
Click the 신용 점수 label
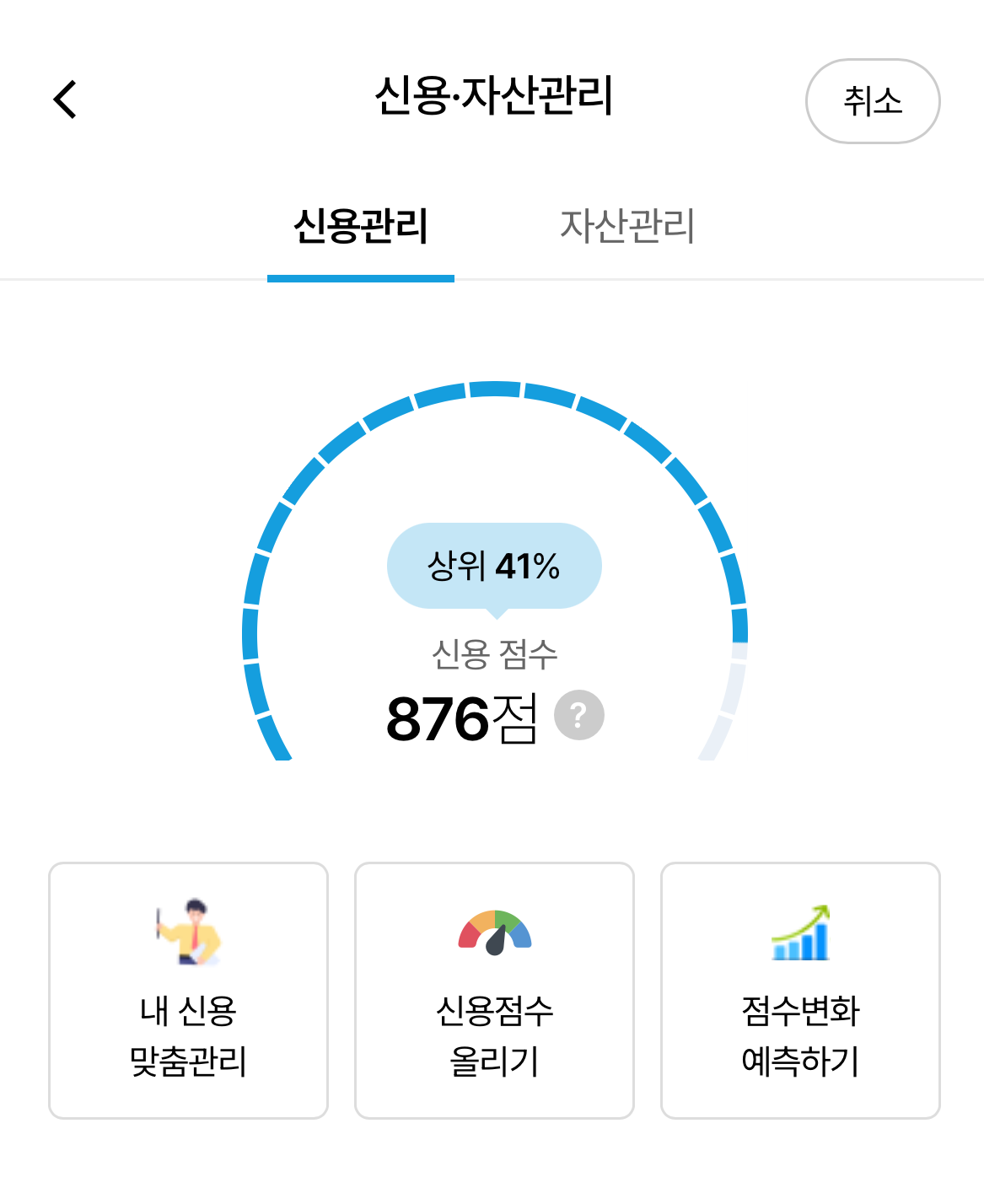tap(494, 654)
